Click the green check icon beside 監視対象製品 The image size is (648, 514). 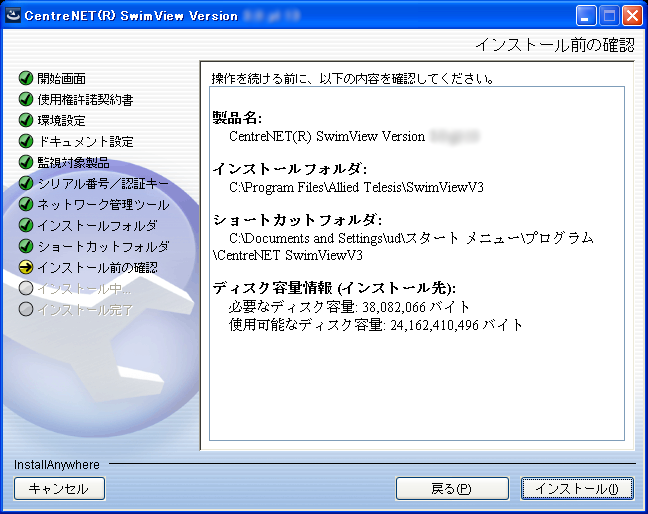click(x=26, y=162)
